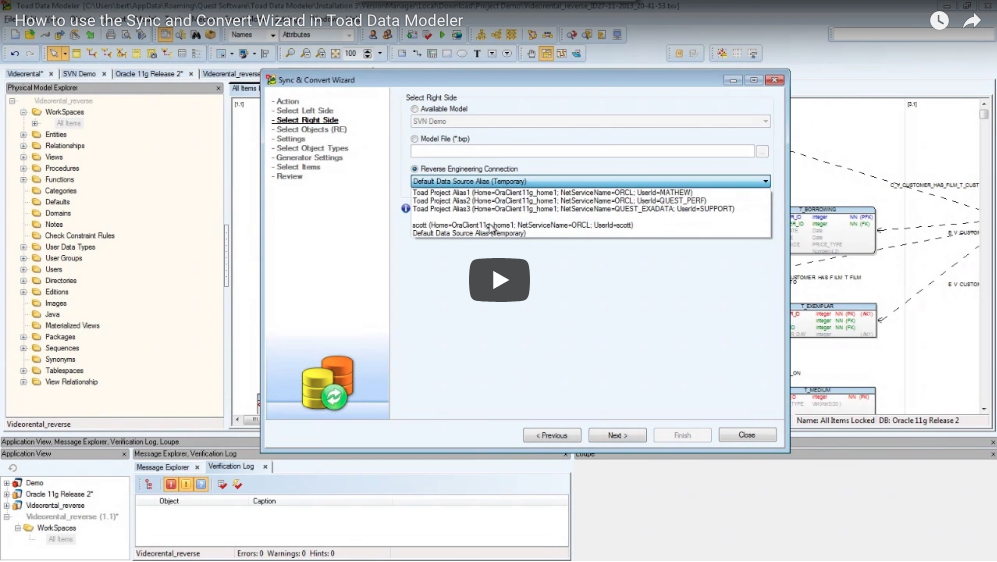This screenshot has height=562, width=997.
Task: Select the Available Model radio button
Action: coord(415,108)
